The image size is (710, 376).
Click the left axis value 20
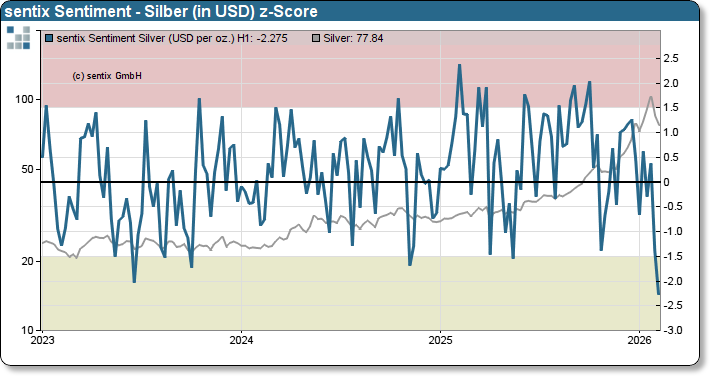[28, 261]
